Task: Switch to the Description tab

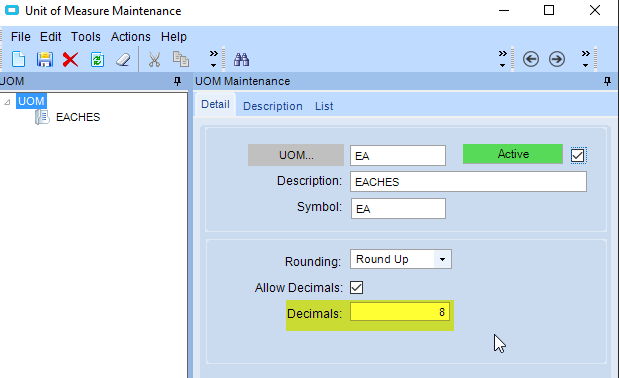Action: coord(273,106)
